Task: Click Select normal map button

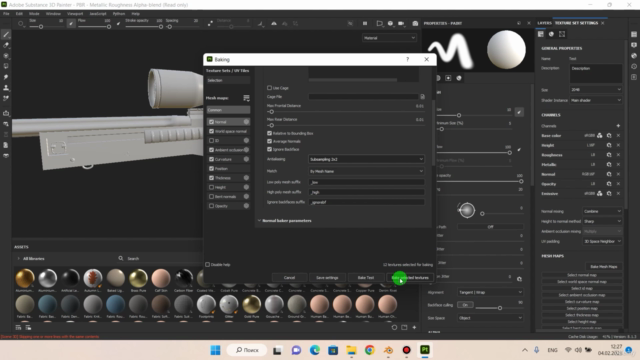Action: tap(582, 275)
